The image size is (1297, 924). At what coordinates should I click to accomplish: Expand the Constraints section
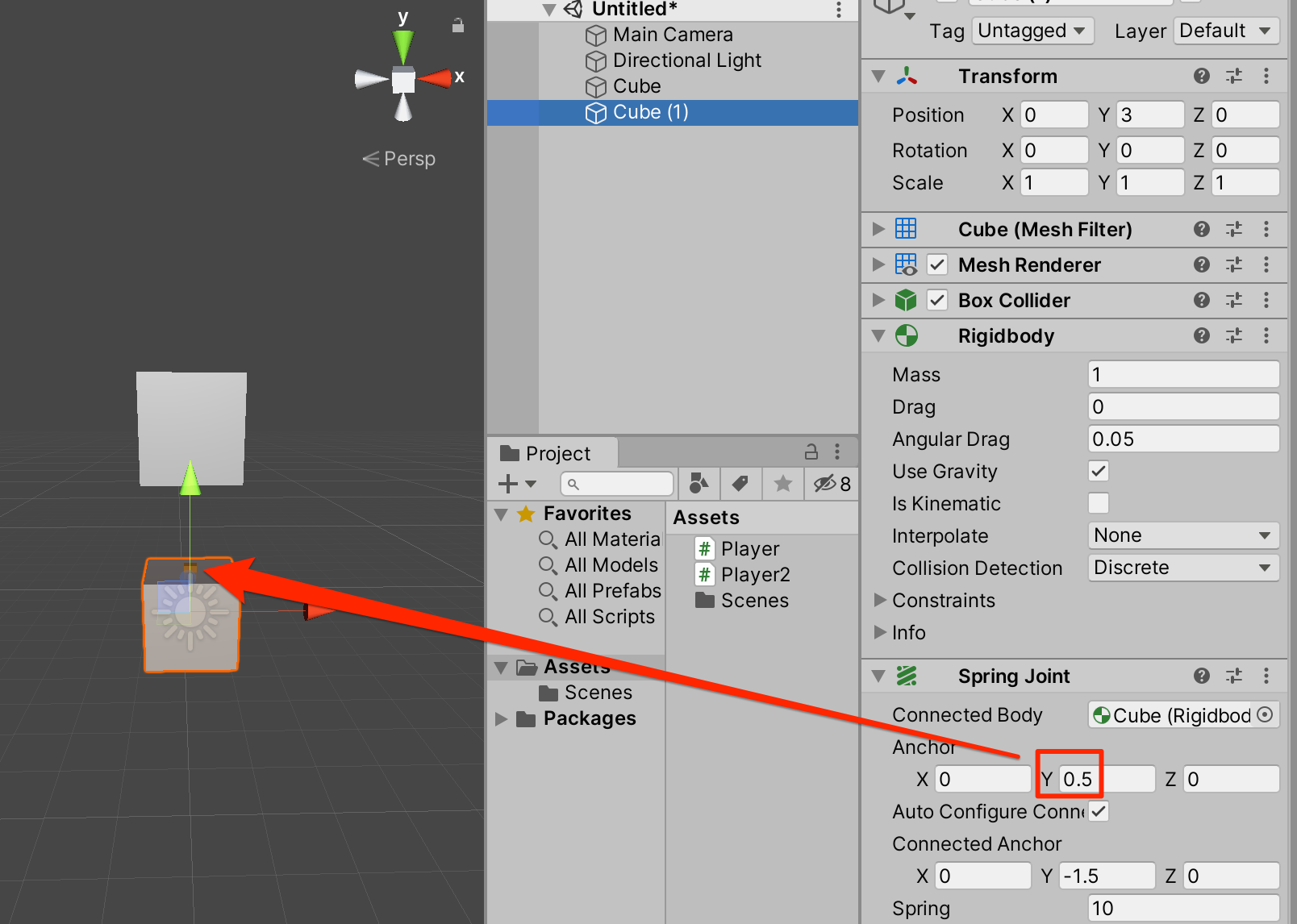pyautogui.click(x=878, y=600)
